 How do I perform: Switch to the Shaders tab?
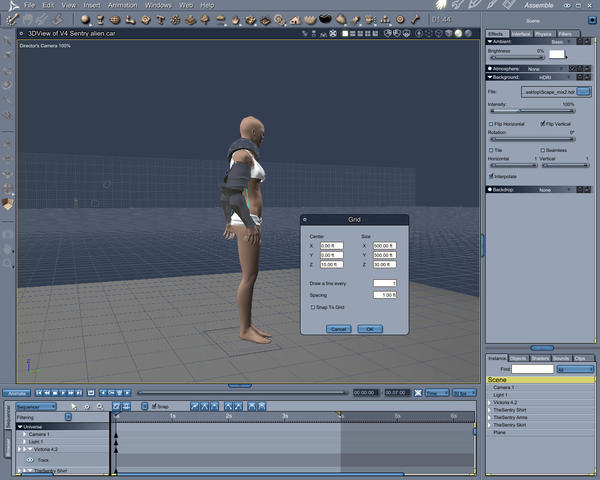point(540,358)
